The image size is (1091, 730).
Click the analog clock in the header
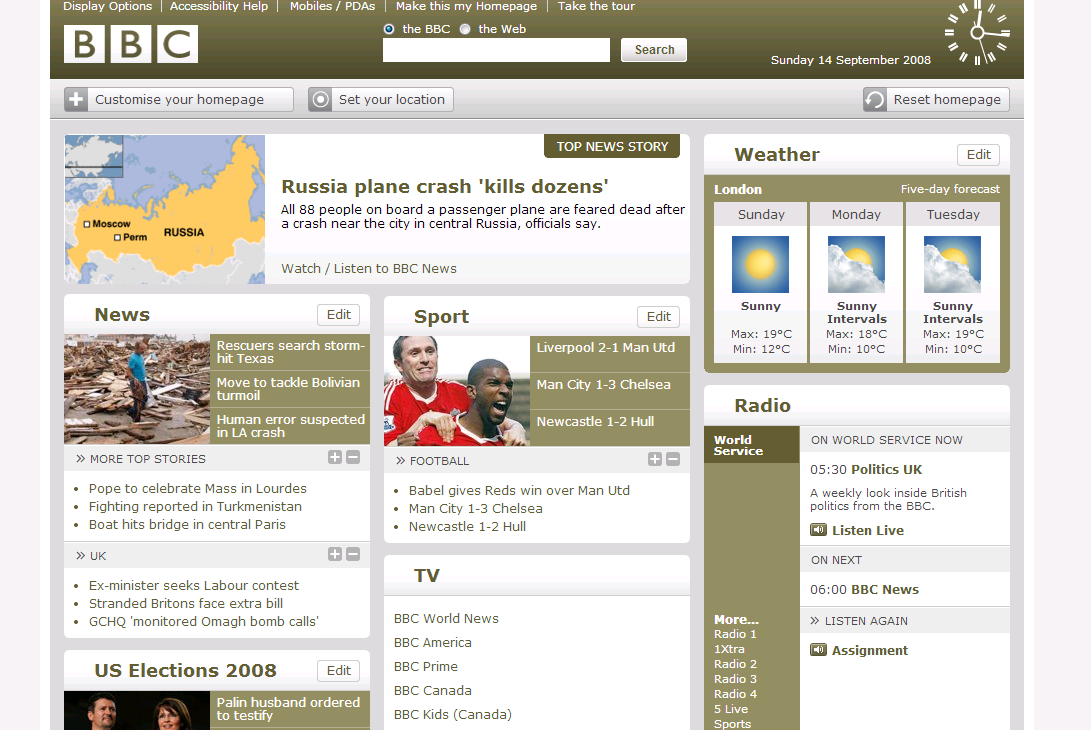pos(977,33)
